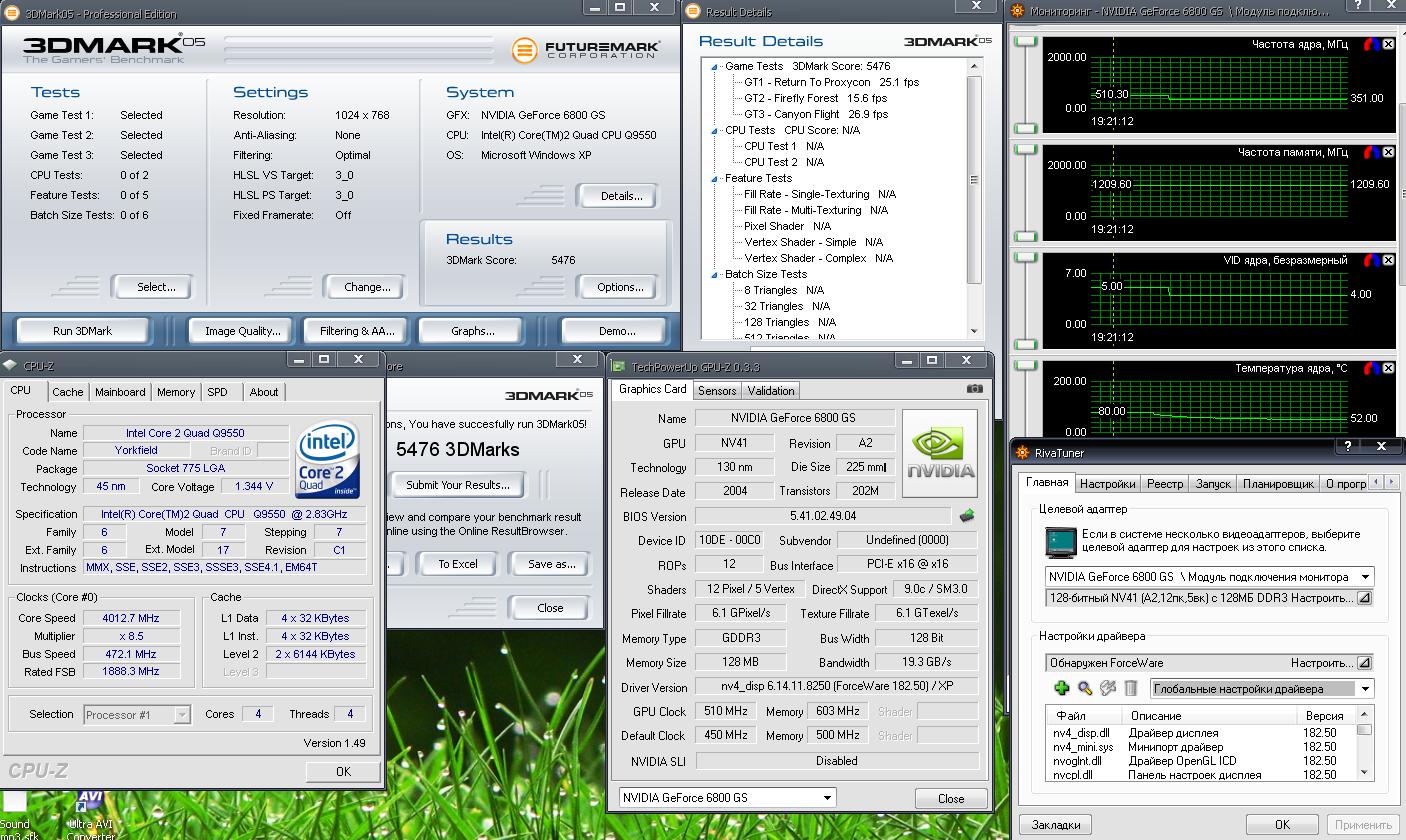The height and width of the screenshot is (840, 1406).
Task: Close the Частота ядра graph with its X icon
Action: tap(1388, 44)
